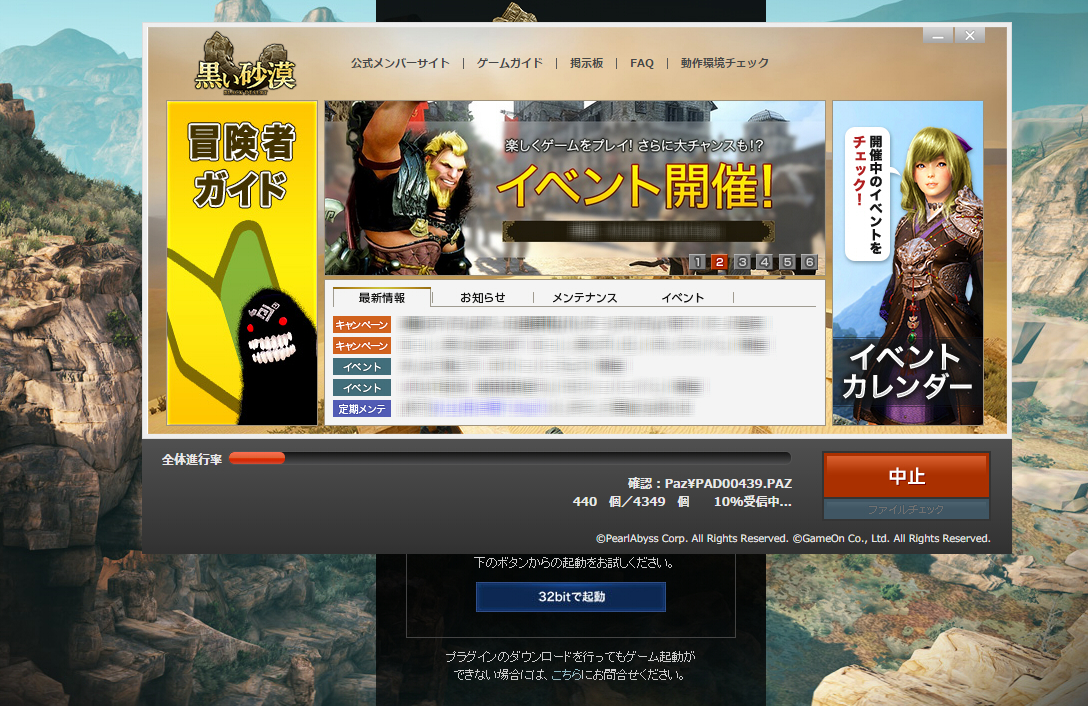1088x706 pixels.
Task: Select carousel slide indicator 1
Action: point(698,262)
